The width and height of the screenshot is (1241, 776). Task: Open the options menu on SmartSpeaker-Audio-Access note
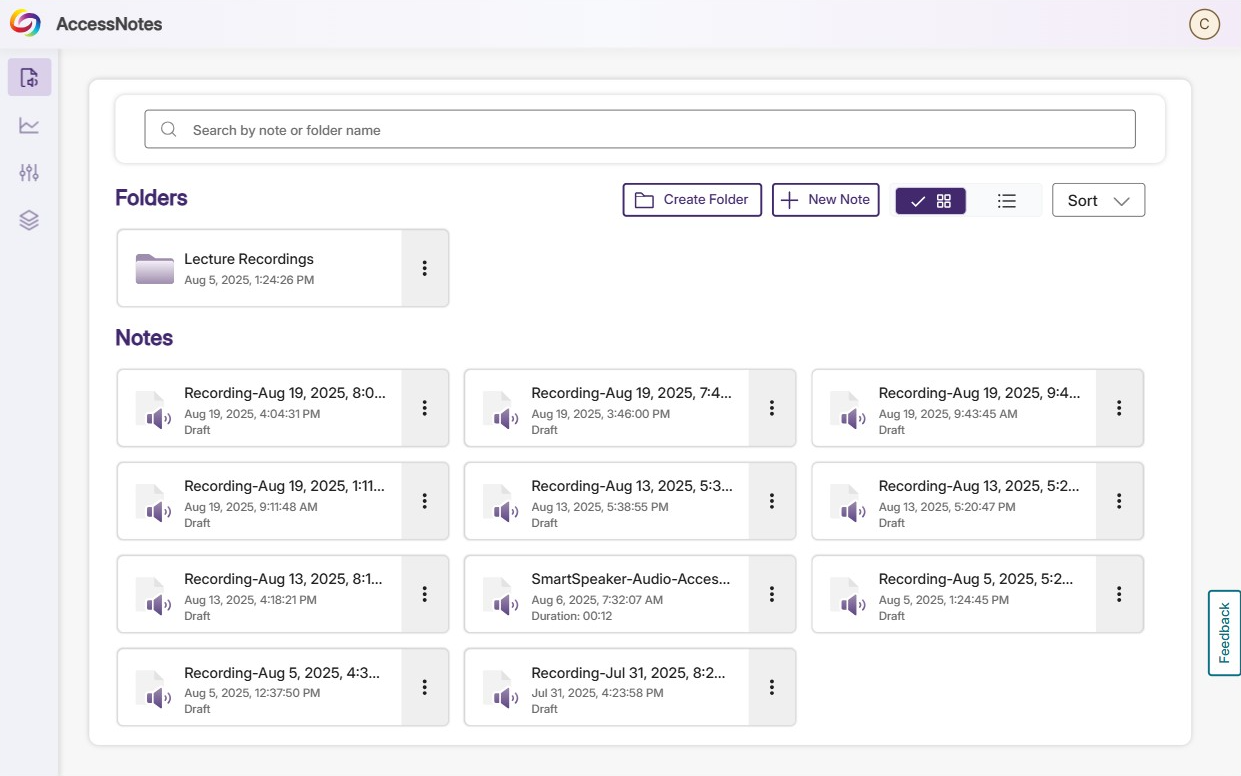[771, 593]
